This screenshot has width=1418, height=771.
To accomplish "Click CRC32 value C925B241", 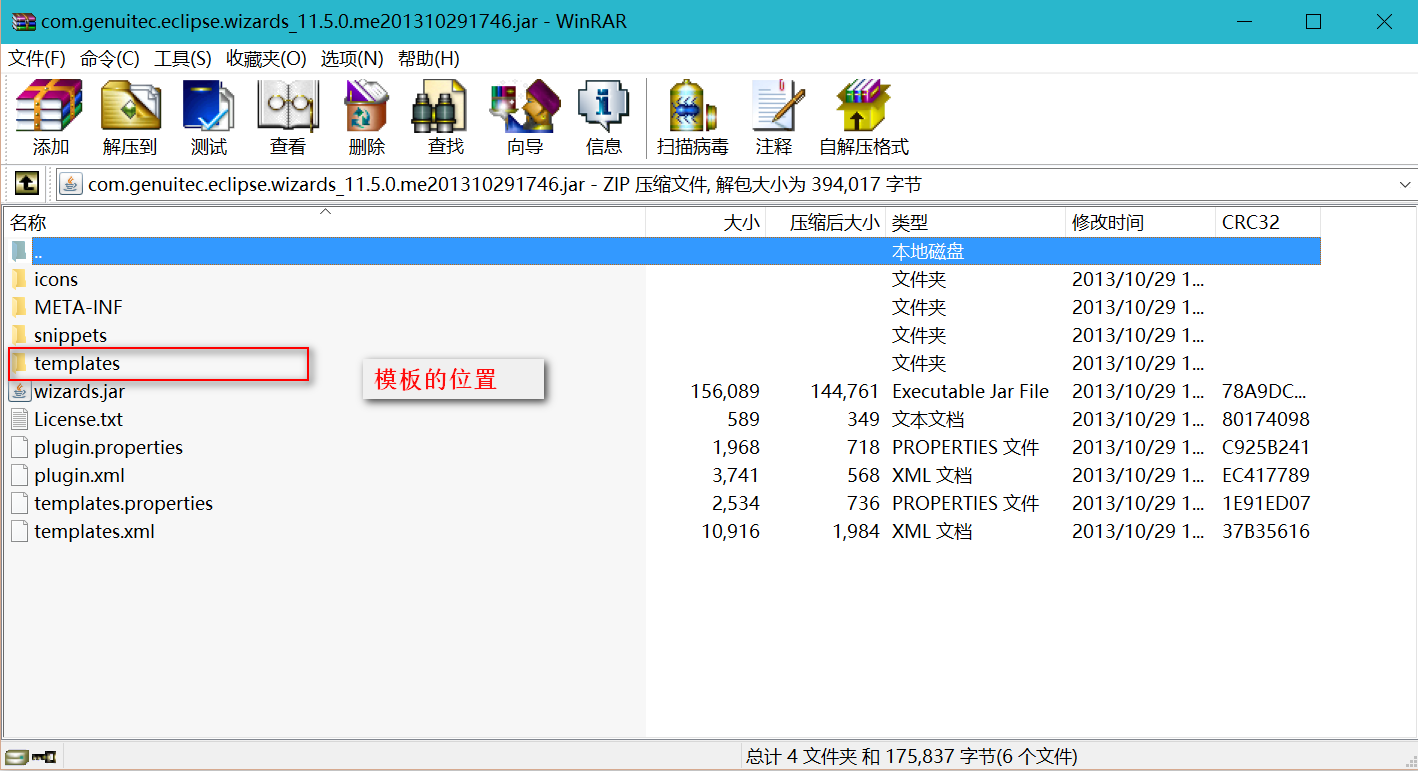I will pyautogui.click(x=1266, y=447).
